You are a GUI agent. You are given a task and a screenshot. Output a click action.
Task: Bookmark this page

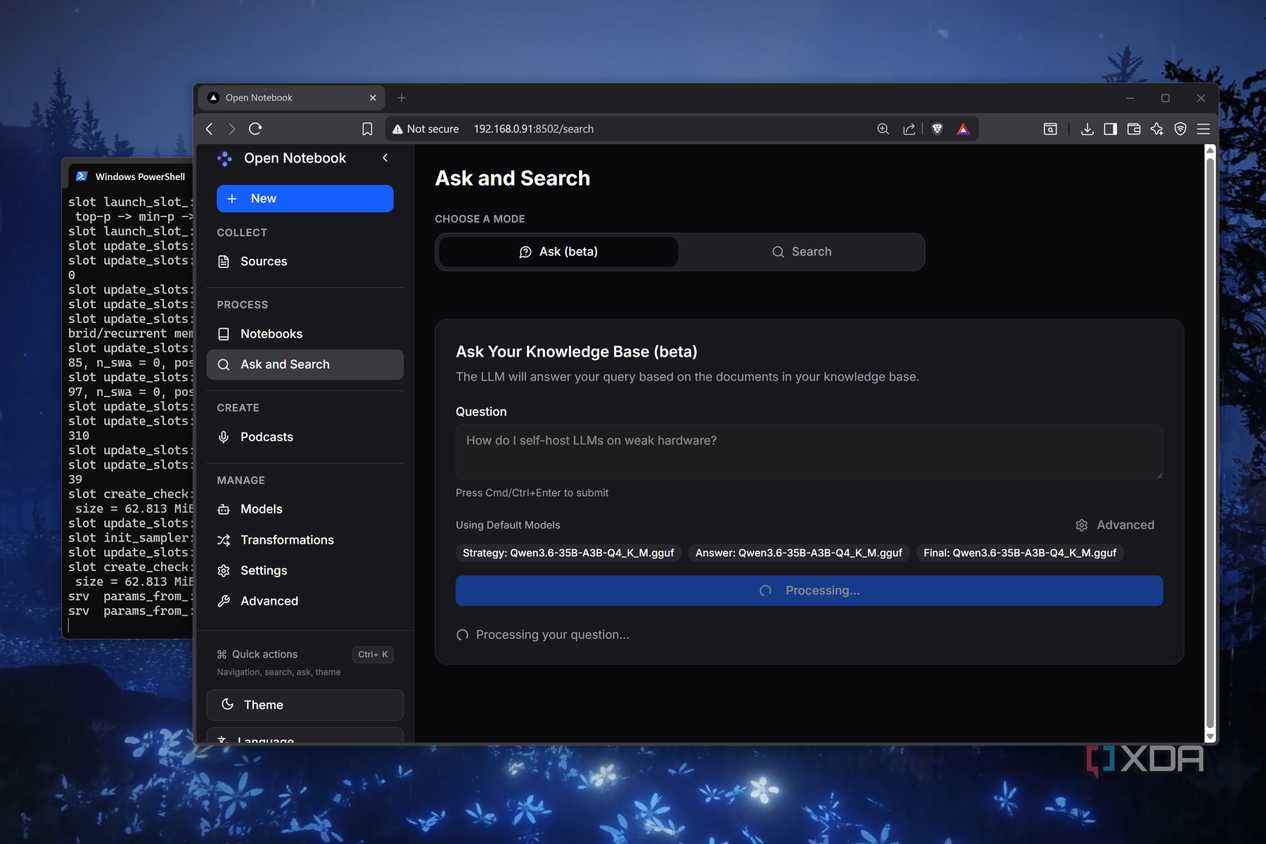pos(367,129)
